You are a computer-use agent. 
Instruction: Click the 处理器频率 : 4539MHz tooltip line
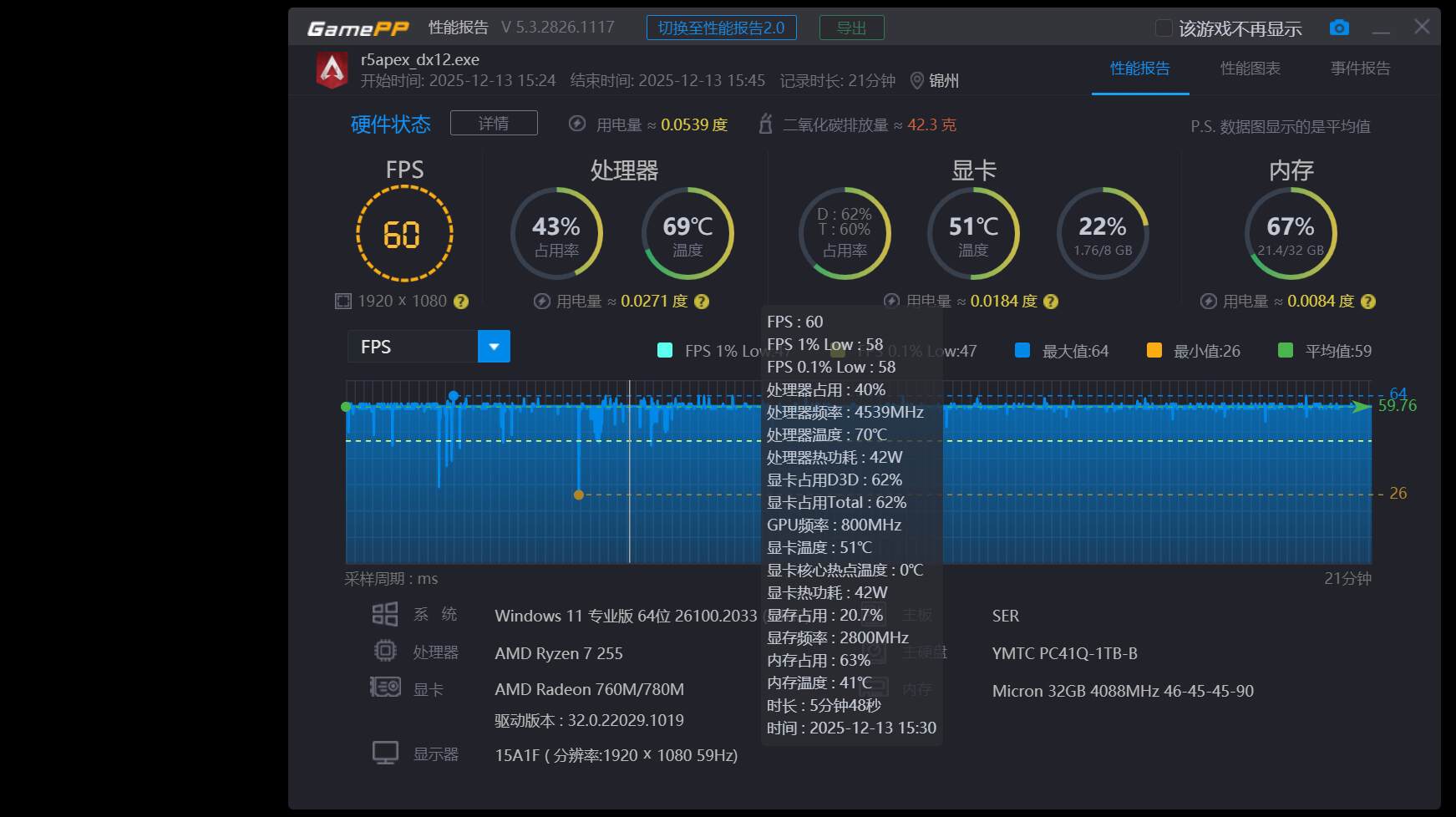(x=845, y=412)
